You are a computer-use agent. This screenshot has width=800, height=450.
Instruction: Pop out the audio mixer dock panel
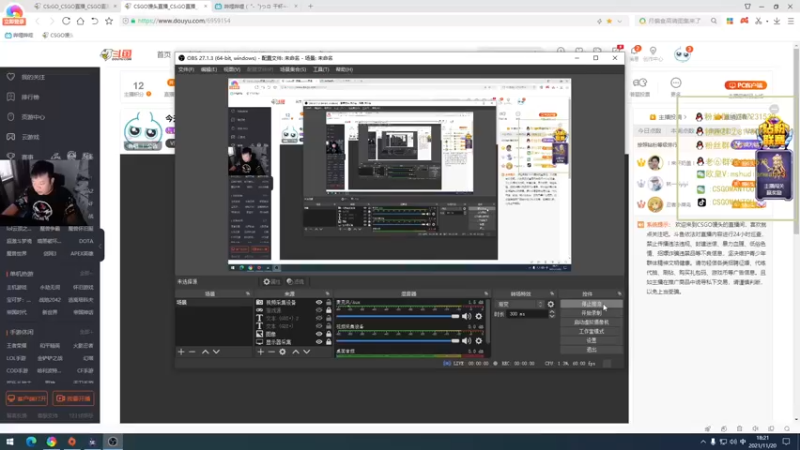coord(486,294)
